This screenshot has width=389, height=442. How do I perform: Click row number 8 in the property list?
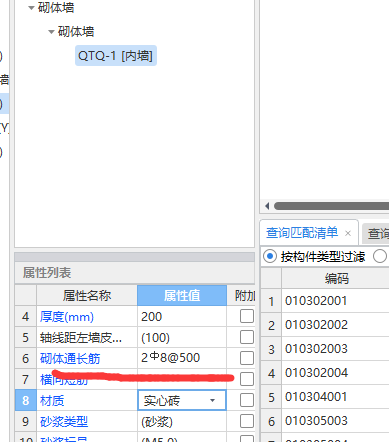tap(26, 400)
